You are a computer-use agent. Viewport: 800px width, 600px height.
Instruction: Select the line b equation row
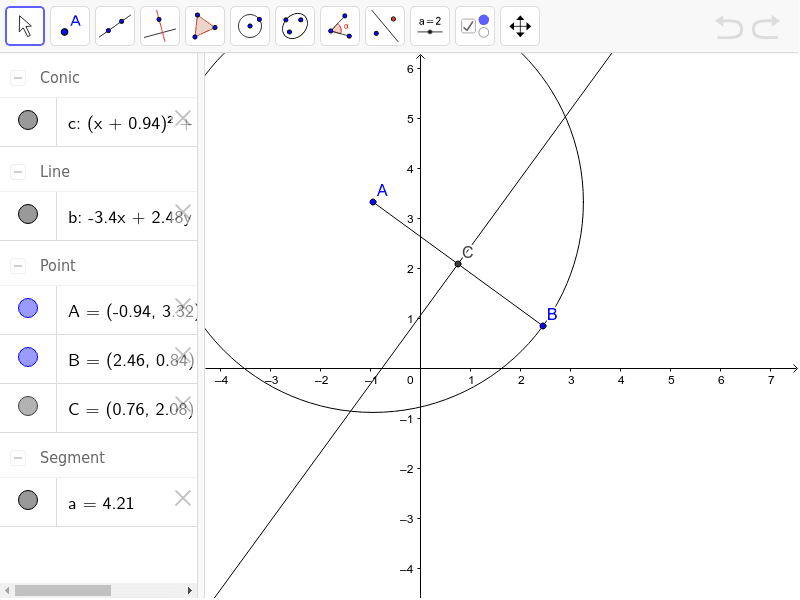pyautogui.click(x=98, y=216)
